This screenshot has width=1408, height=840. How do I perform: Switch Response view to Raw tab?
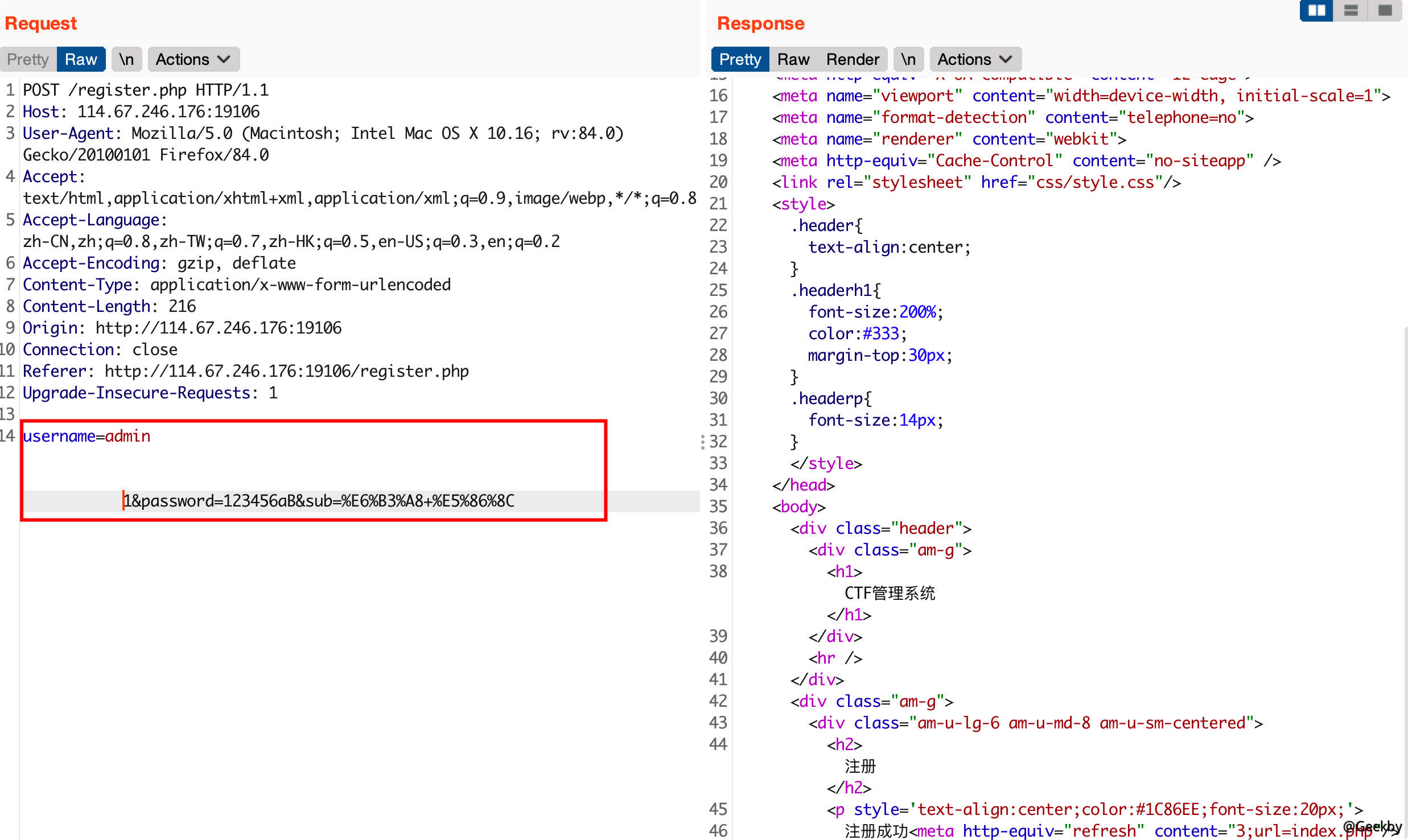(793, 59)
